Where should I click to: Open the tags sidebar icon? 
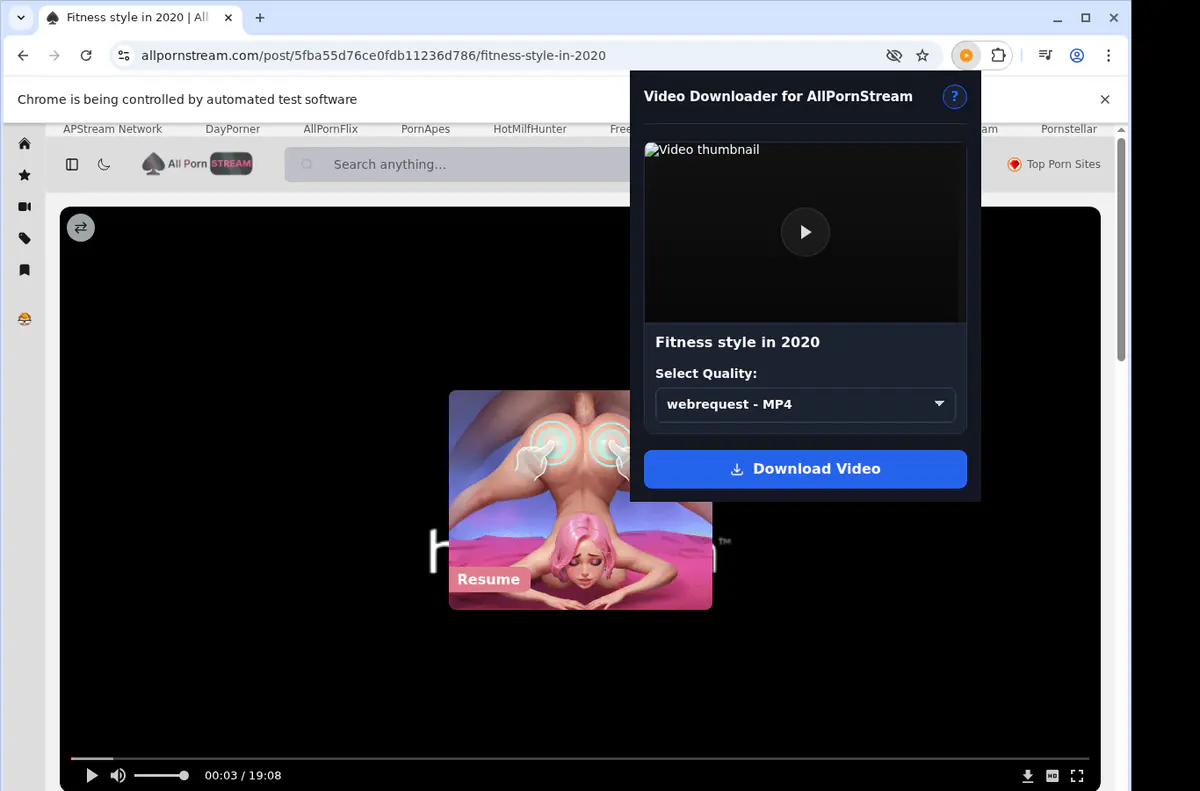25,239
